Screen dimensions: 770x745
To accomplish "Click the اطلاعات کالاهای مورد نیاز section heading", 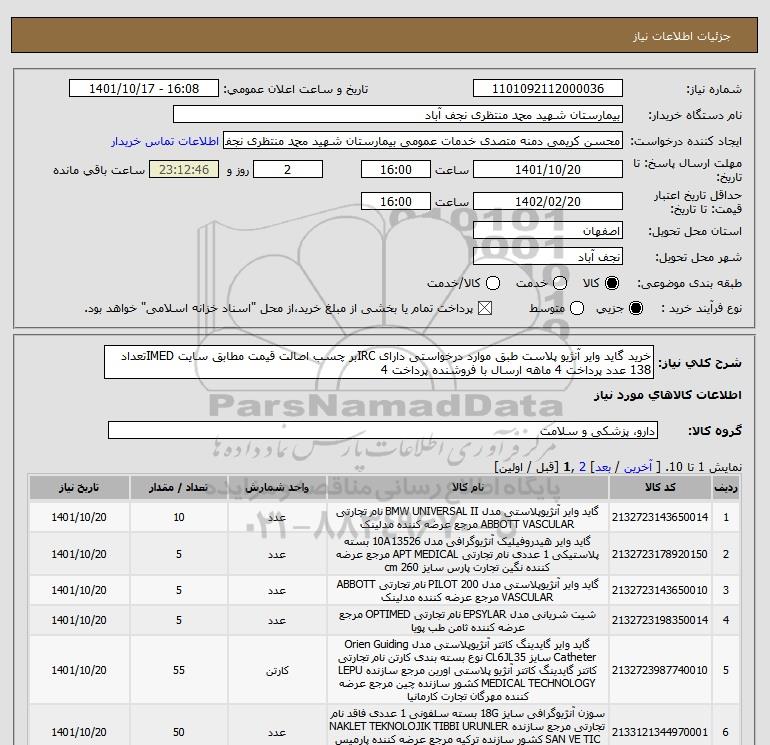I will pyautogui.click(x=668, y=395).
